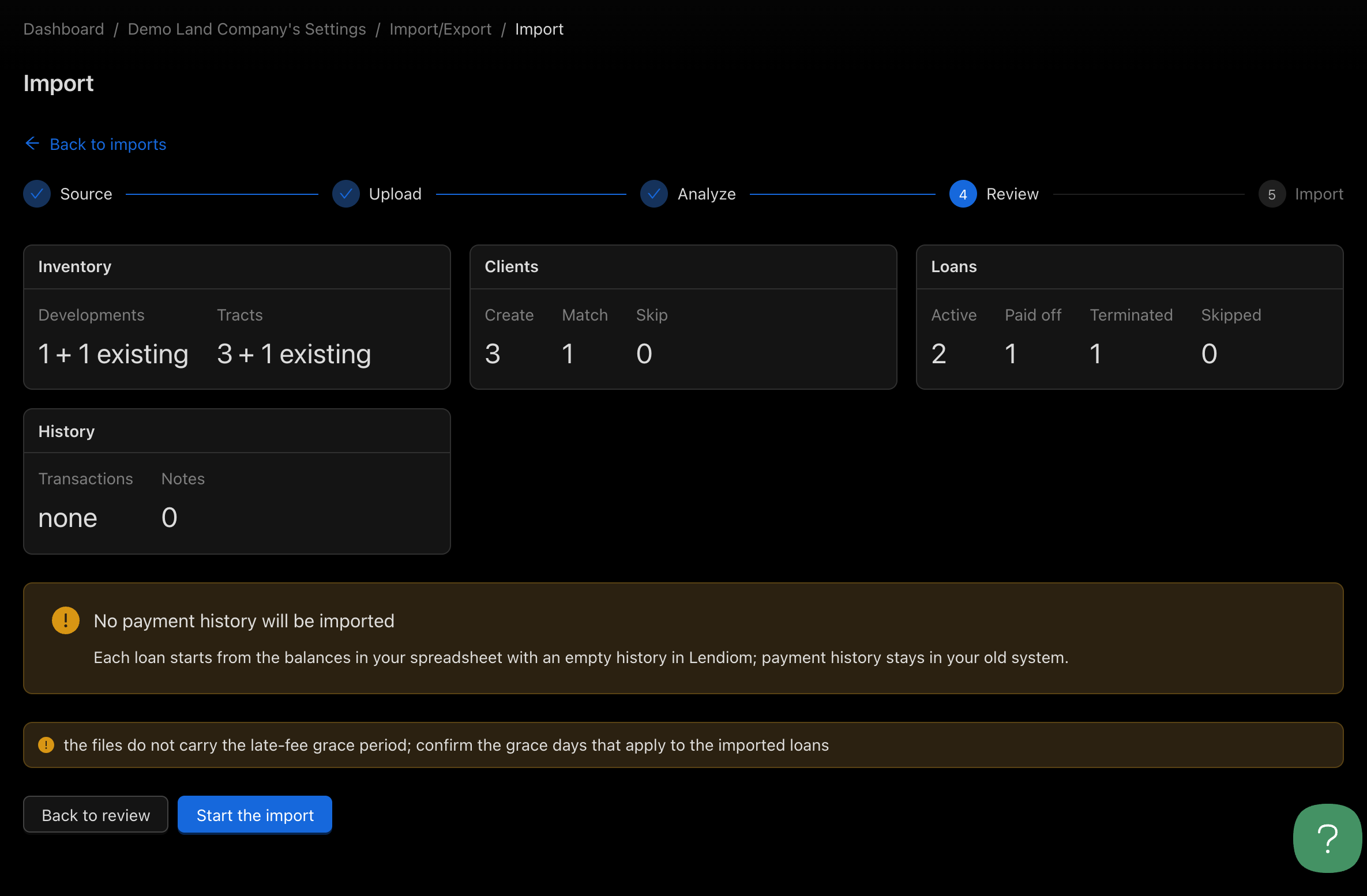Open the Back to imports link
1367x896 pixels.
(108, 144)
